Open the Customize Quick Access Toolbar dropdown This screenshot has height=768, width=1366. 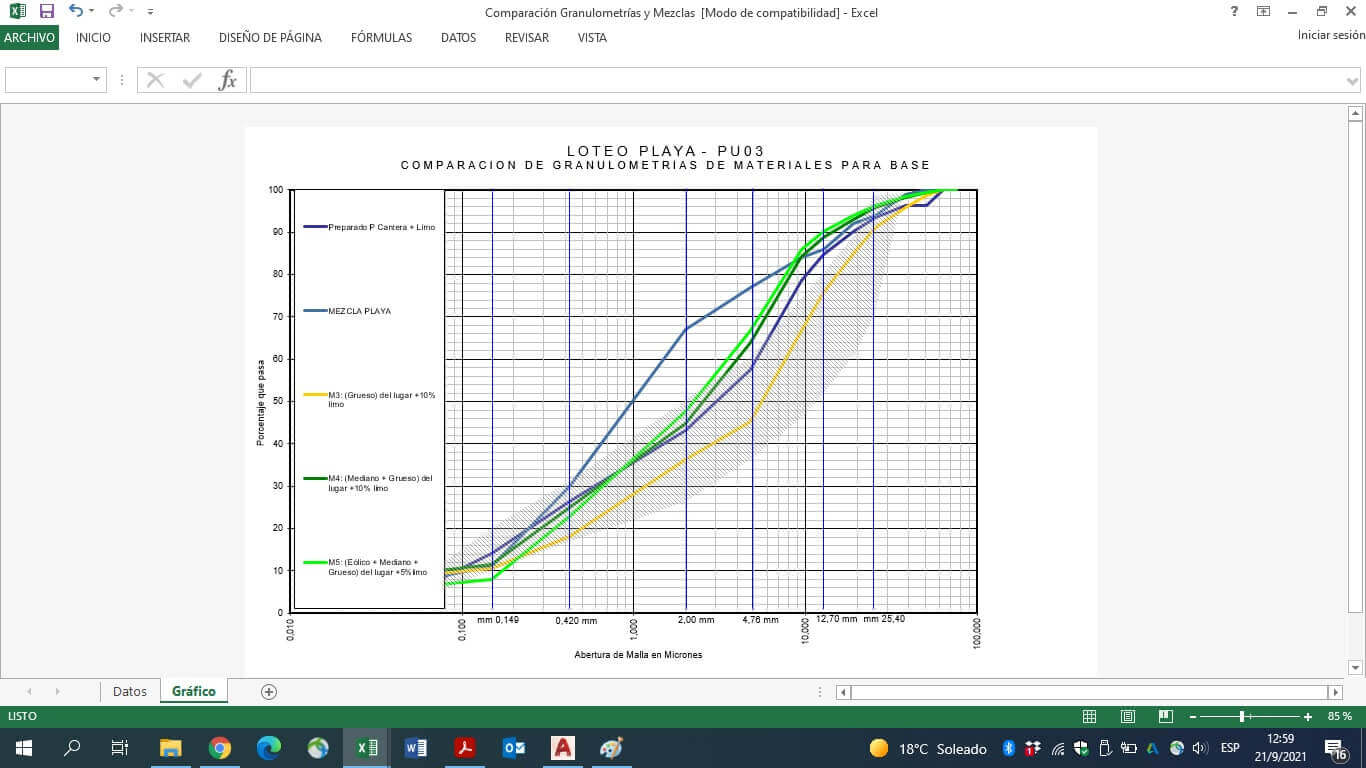[x=150, y=12]
